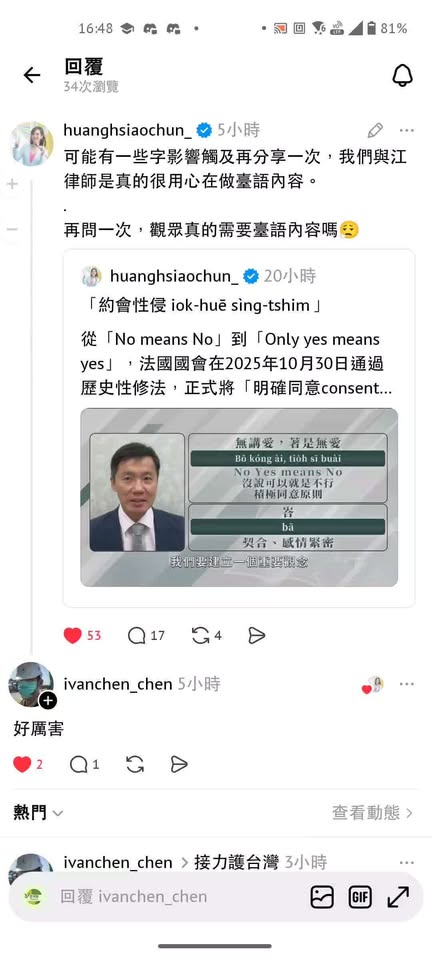
Task: Add a GIF to the reply
Action: point(360,897)
